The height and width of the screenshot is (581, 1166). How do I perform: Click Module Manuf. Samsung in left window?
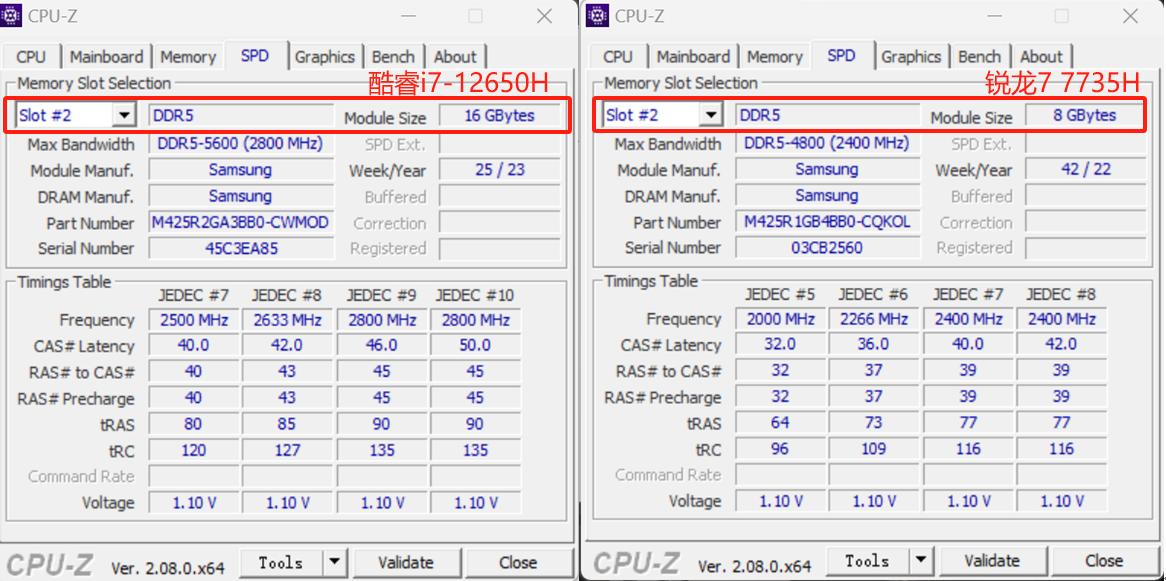tap(241, 170)
